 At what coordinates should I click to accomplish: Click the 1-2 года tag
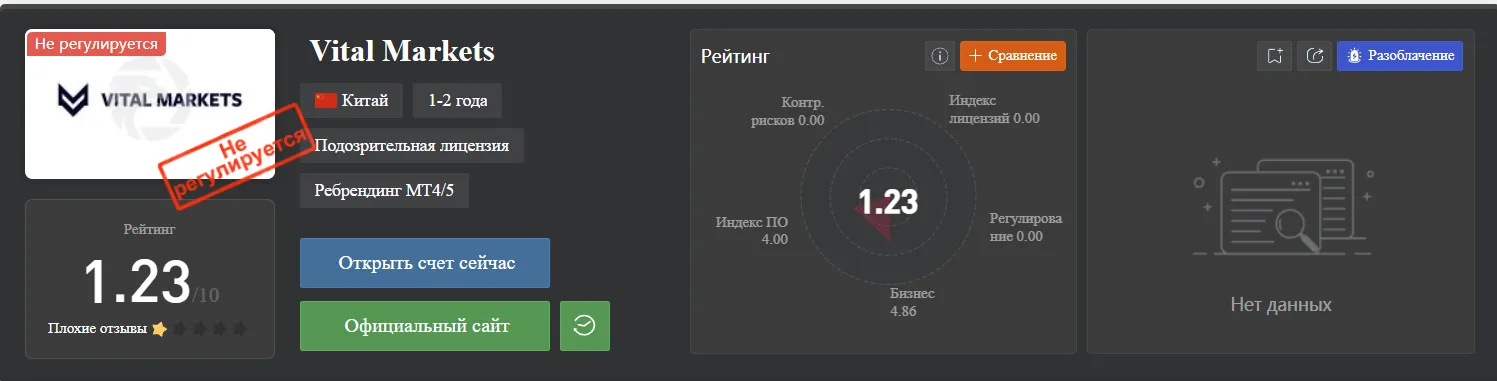pos(457,100)
